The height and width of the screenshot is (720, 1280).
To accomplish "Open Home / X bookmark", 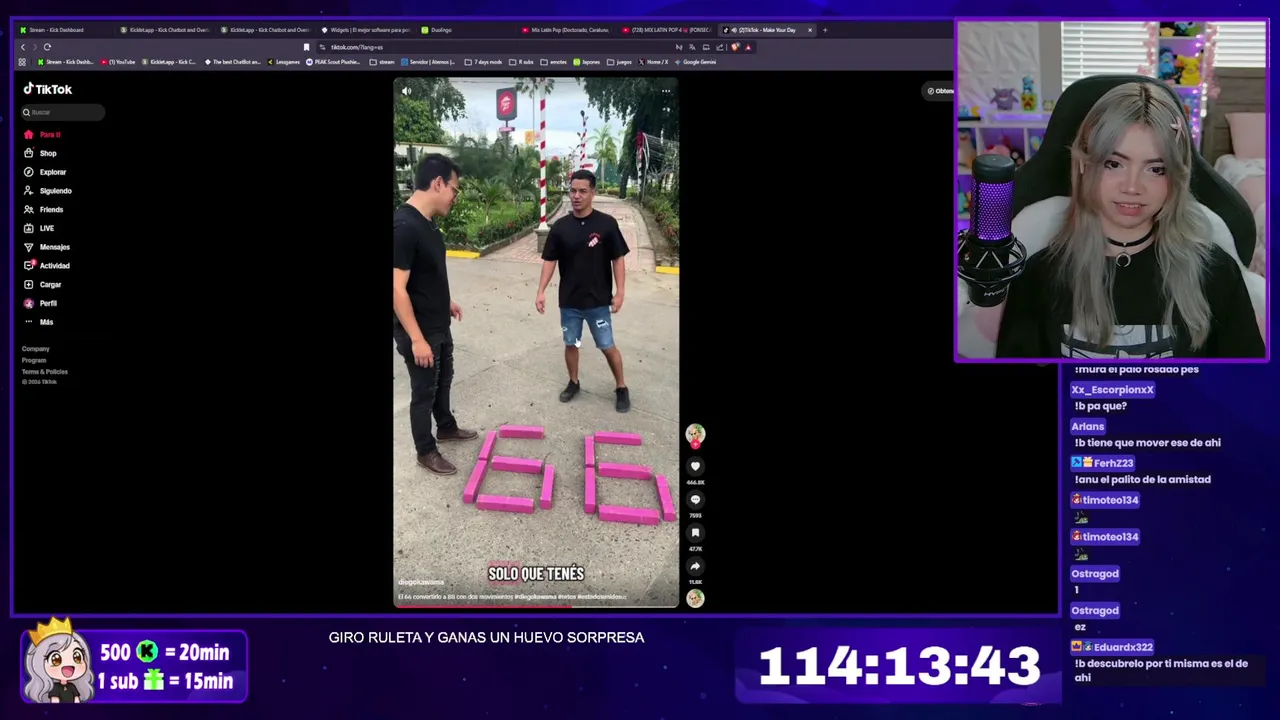I will [x=654, y=62].
